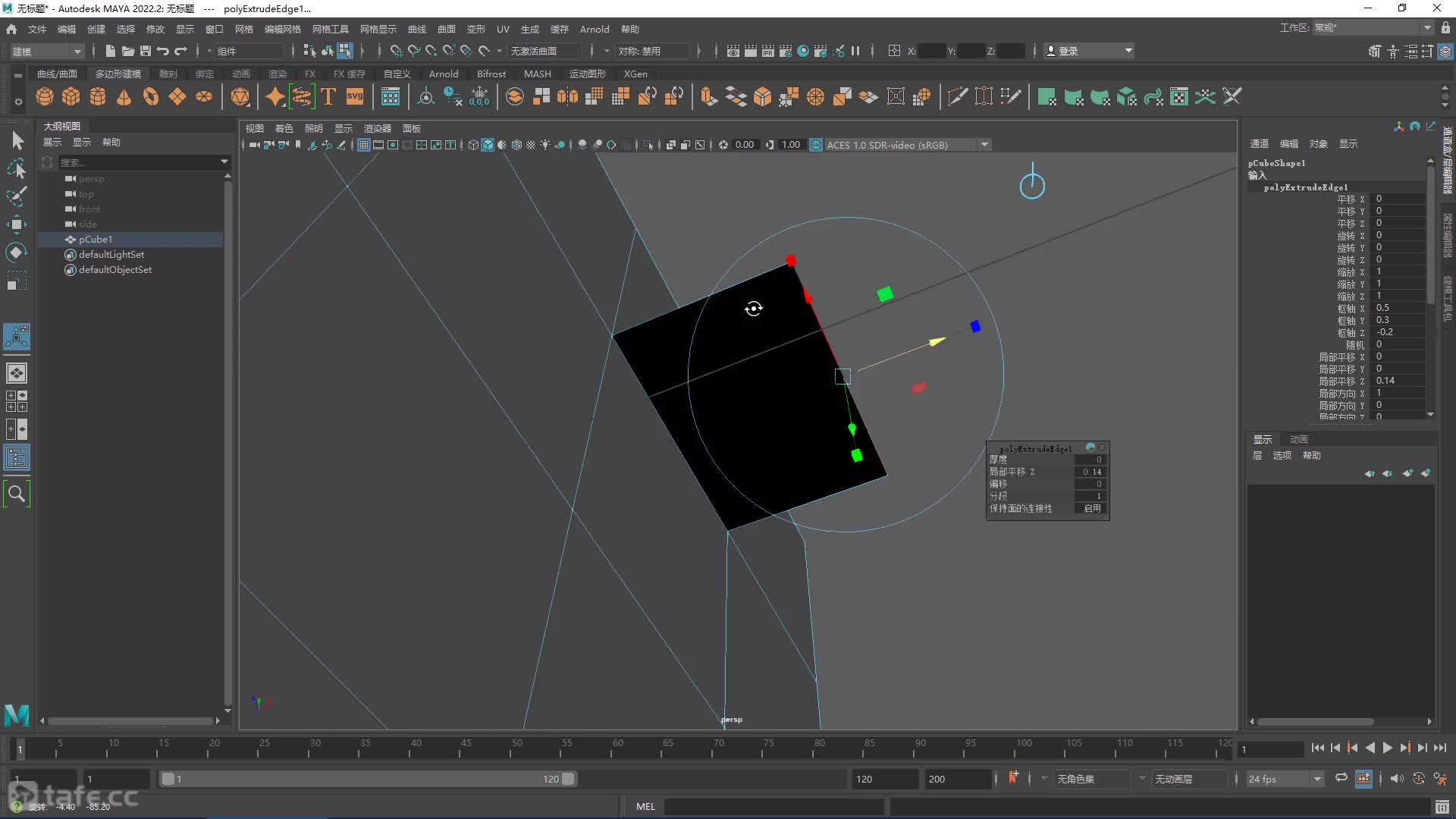Create a polygon cone from the shelf
This screenshot has height=819, width=1456.
(124, 97)
